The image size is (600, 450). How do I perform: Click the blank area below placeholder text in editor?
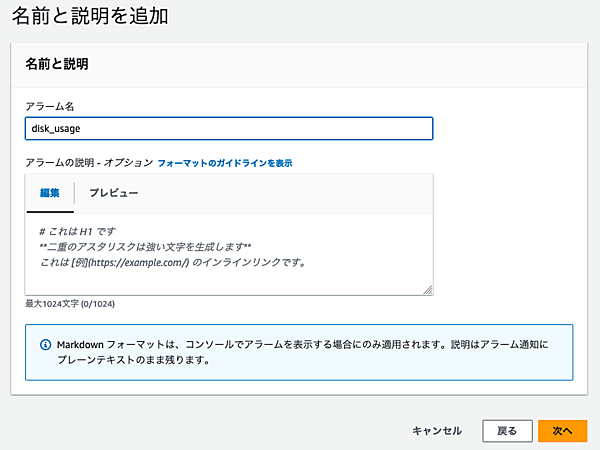click(228, 281)
